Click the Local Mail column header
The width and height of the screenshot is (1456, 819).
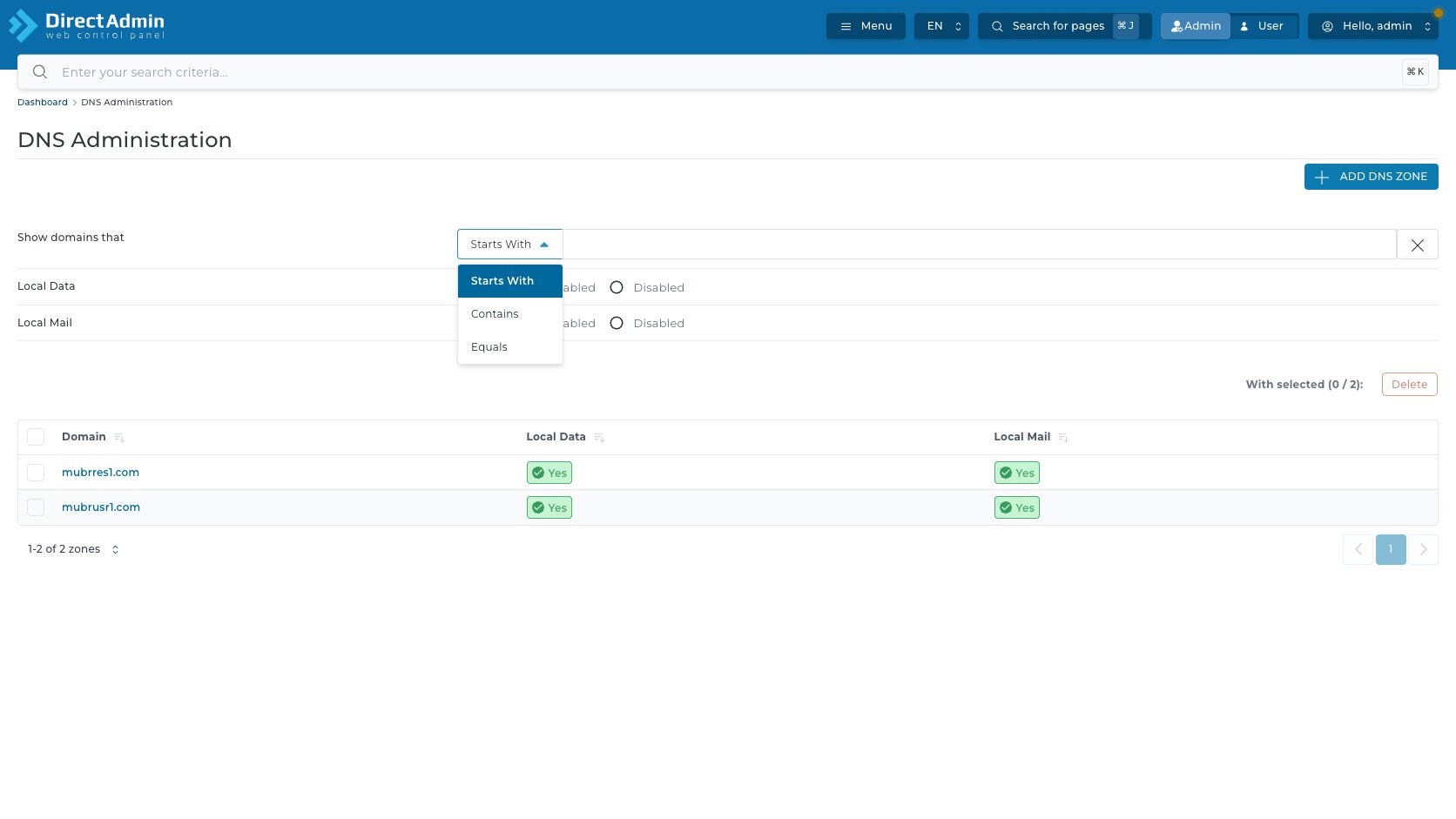pos(1022,437)
